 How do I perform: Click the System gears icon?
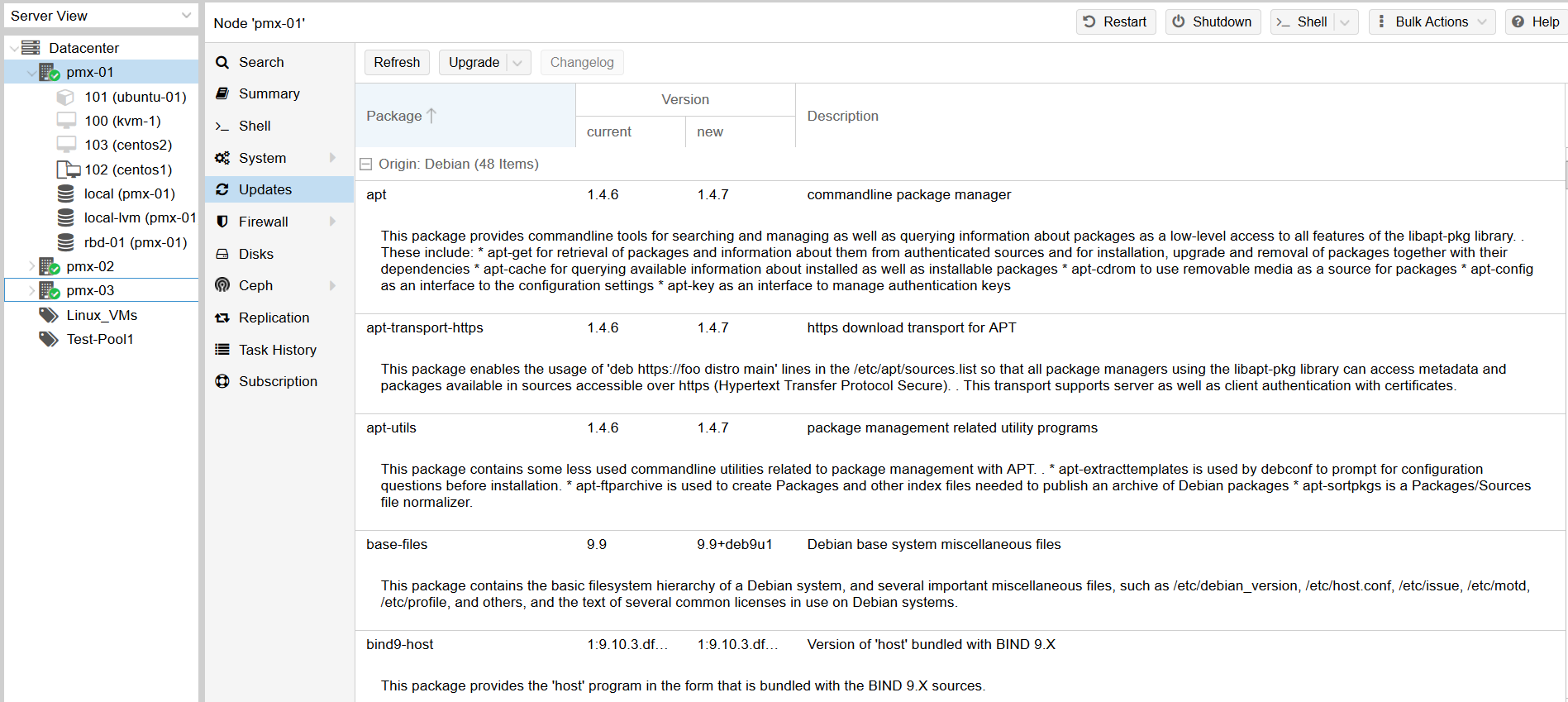click(x=222, y=158)
